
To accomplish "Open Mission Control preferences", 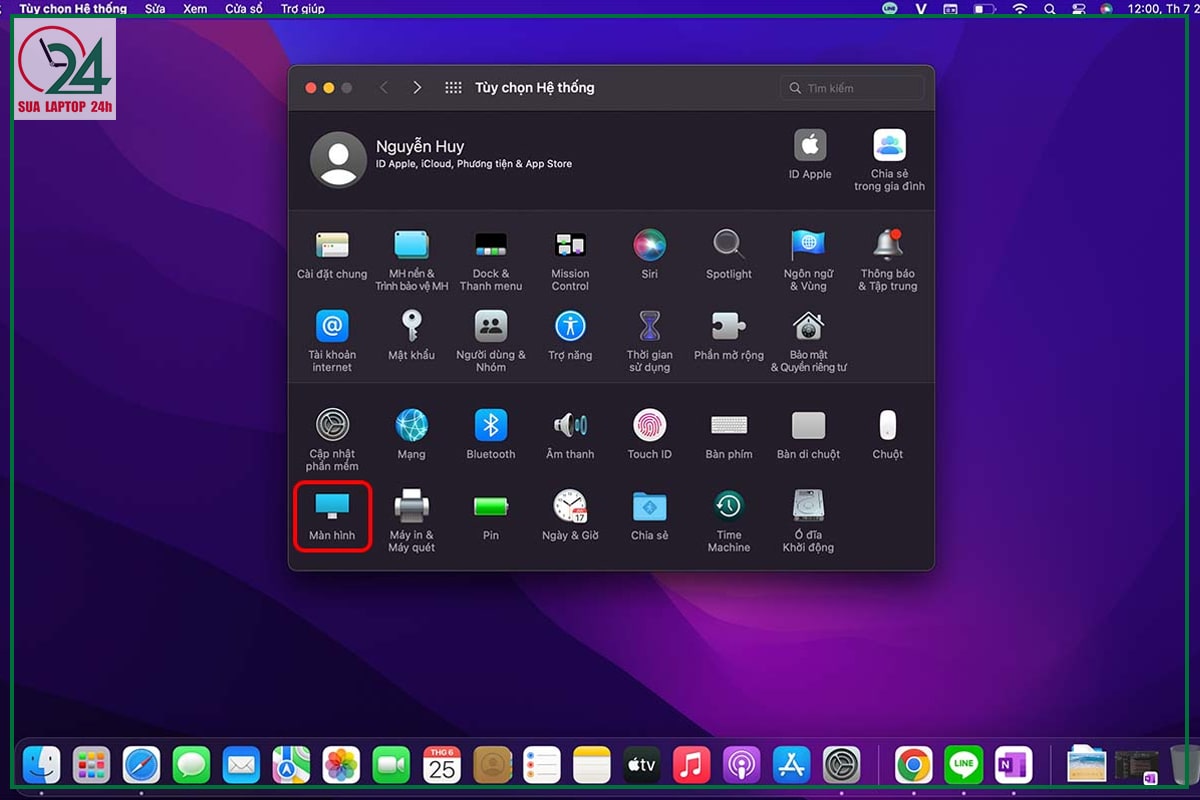I will (x=570, y=260).
